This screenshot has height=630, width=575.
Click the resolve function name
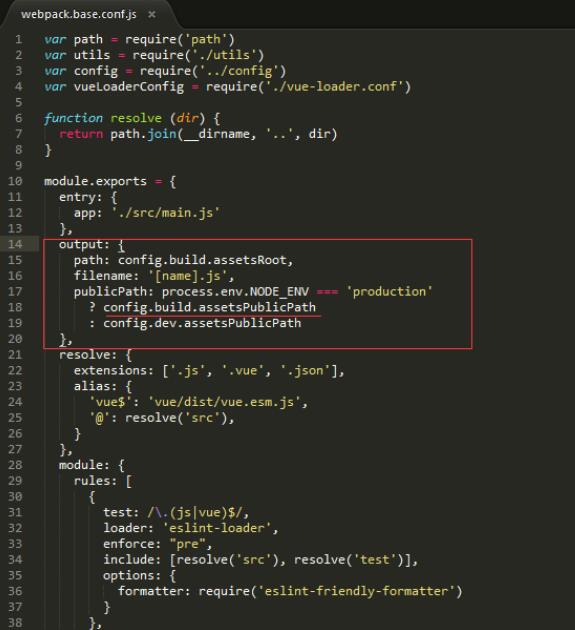click(x=136, y=118)
